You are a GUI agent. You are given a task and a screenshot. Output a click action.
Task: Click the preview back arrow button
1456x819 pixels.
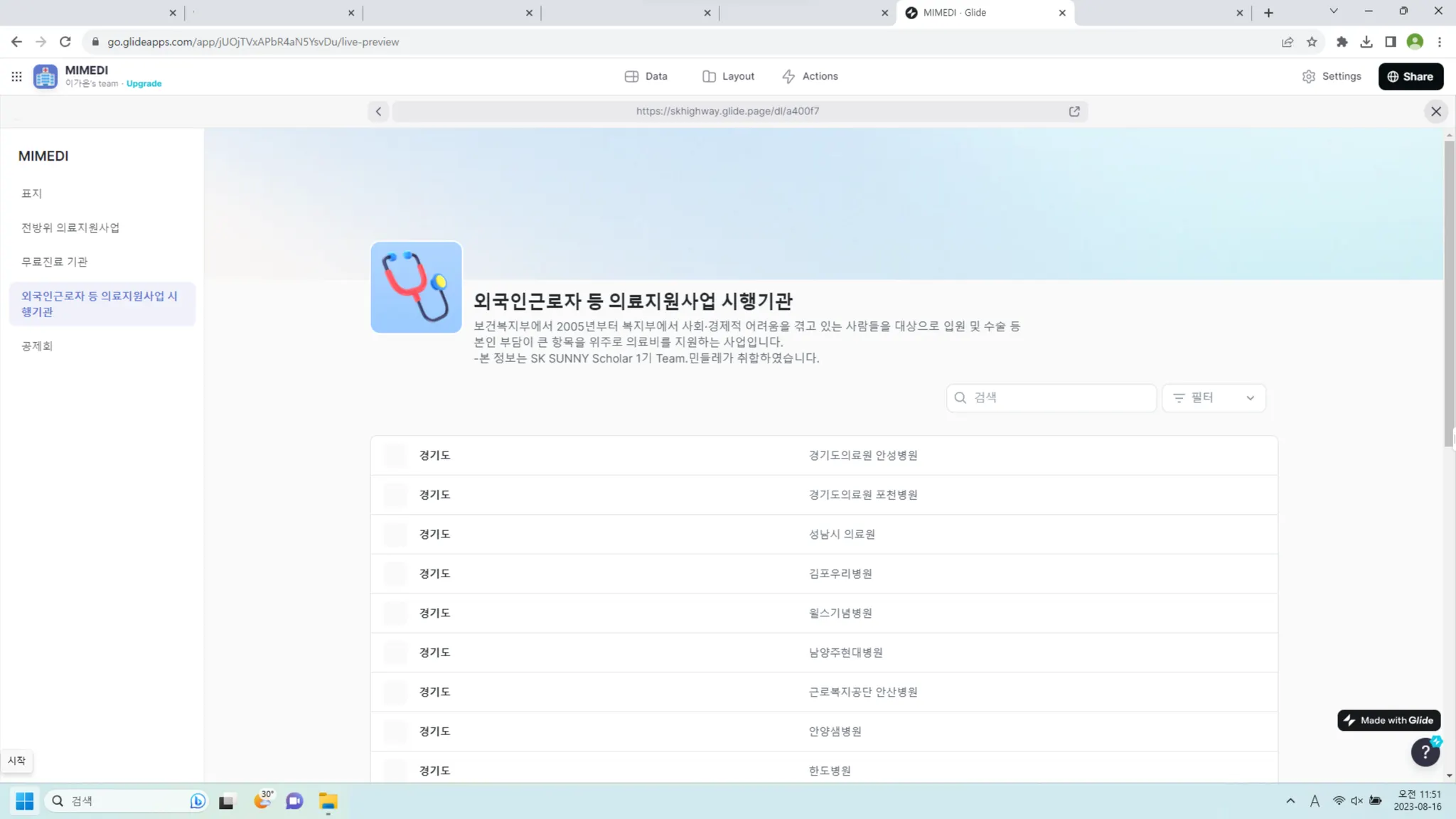click(x=378, y=112)
